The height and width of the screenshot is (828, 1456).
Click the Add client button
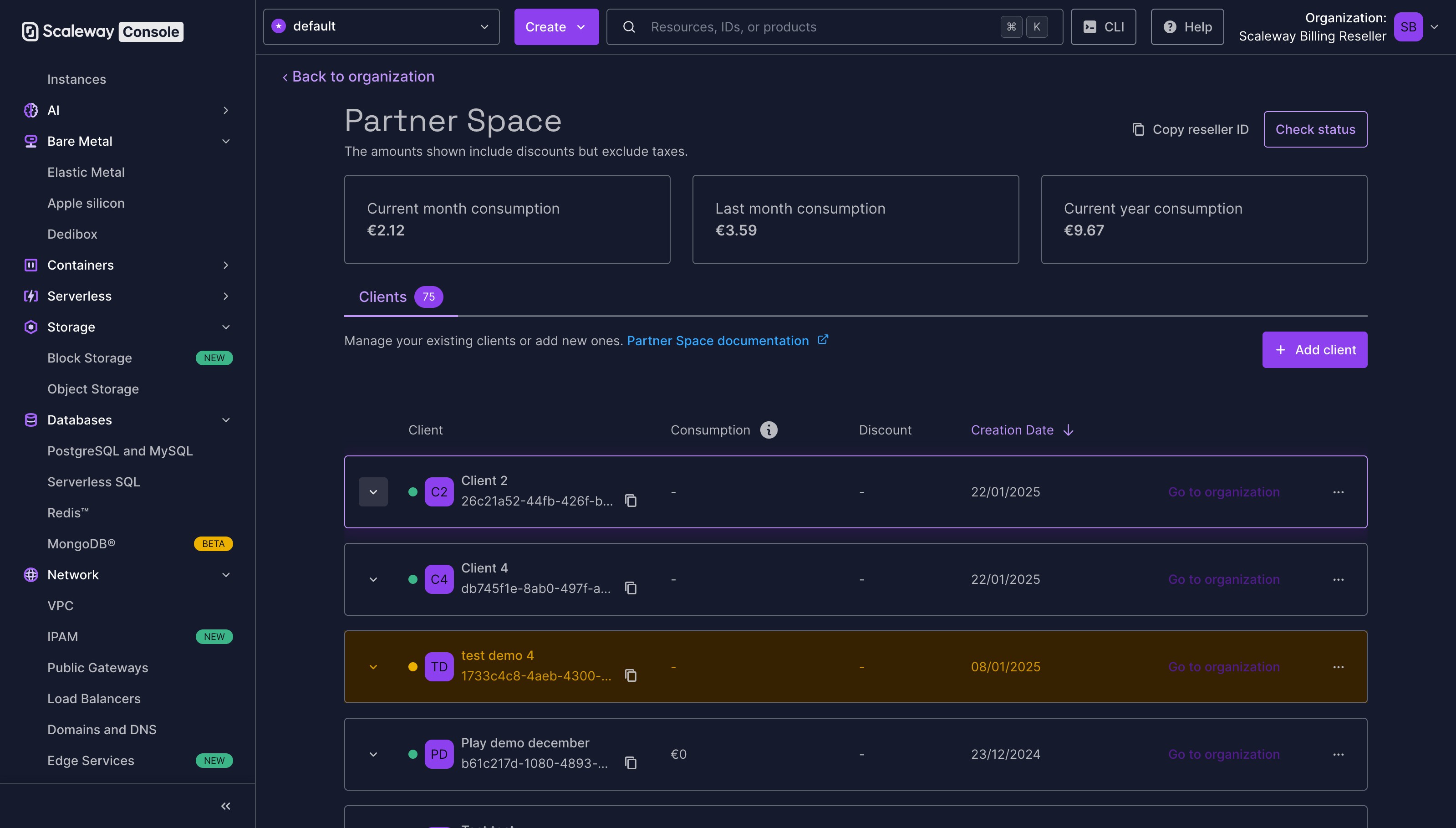(1314, 350)
